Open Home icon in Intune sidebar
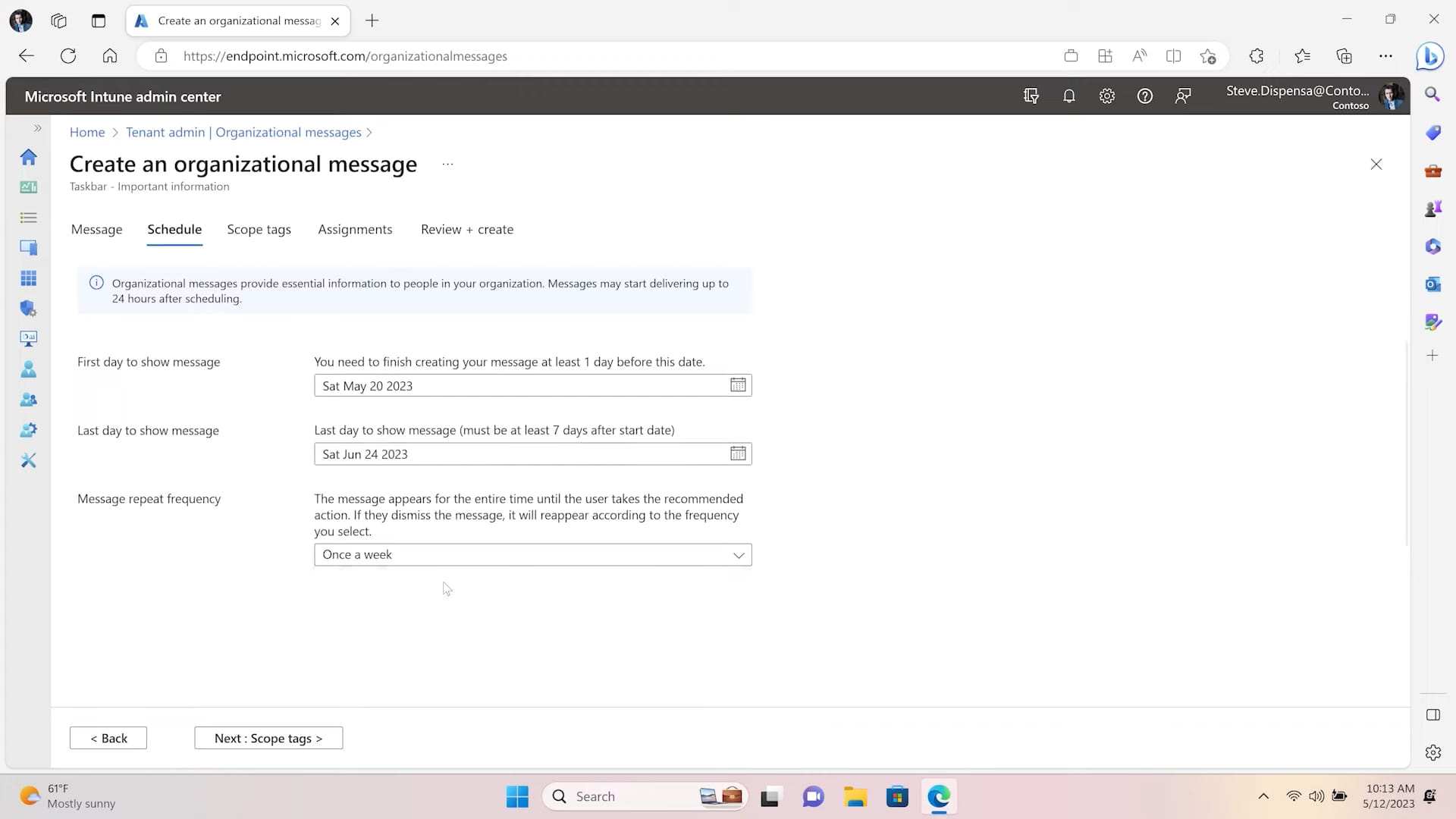Screen dimensions: 1456x819 [x=29, y=157]
